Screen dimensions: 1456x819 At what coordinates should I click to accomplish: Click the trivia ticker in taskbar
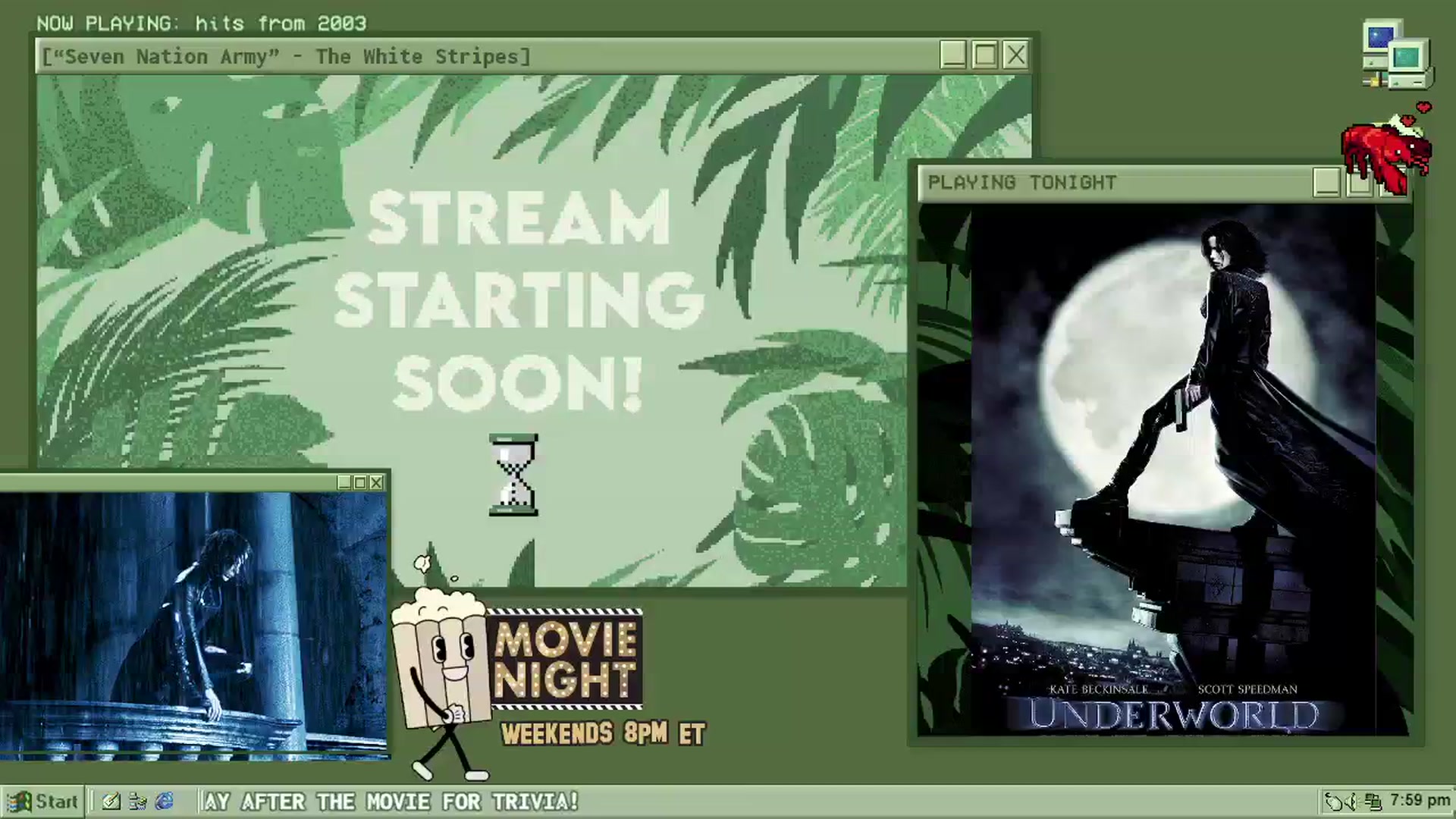click(391, 802)
